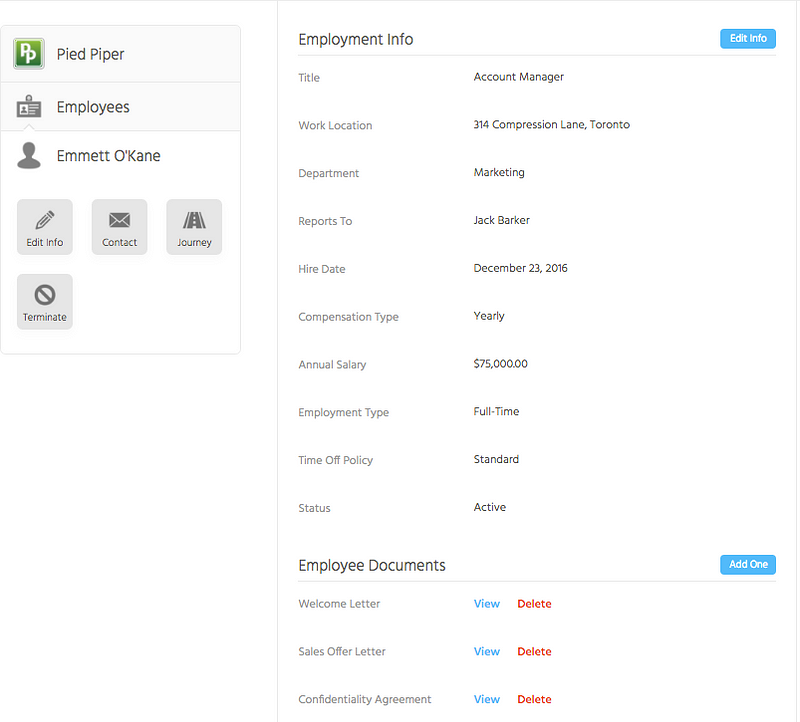This screenshot has height=722, width=800.
Task: Click the Hire Date field label
Action: [x=322, y=269]
